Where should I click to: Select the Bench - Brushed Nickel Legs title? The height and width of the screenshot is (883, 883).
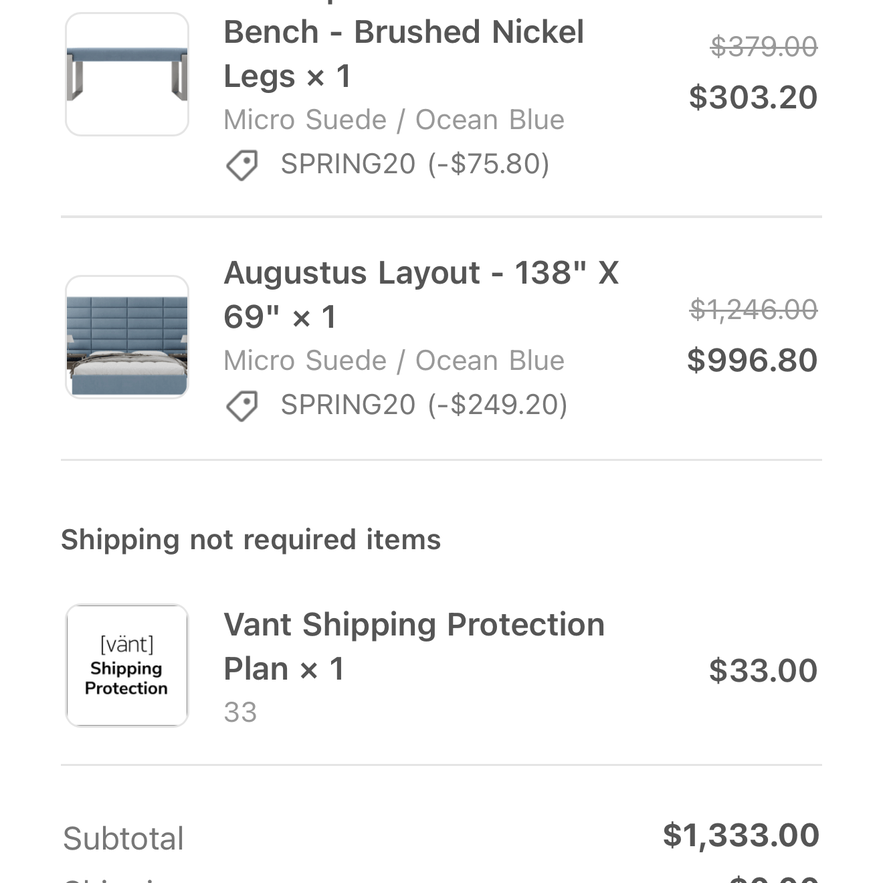click(x=403, y=53)
